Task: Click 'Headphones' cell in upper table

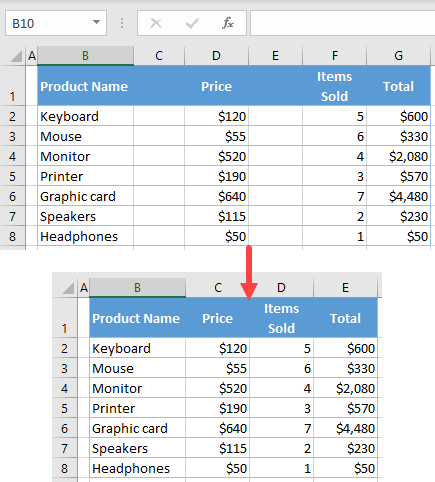Action: [x=86, y=236]
